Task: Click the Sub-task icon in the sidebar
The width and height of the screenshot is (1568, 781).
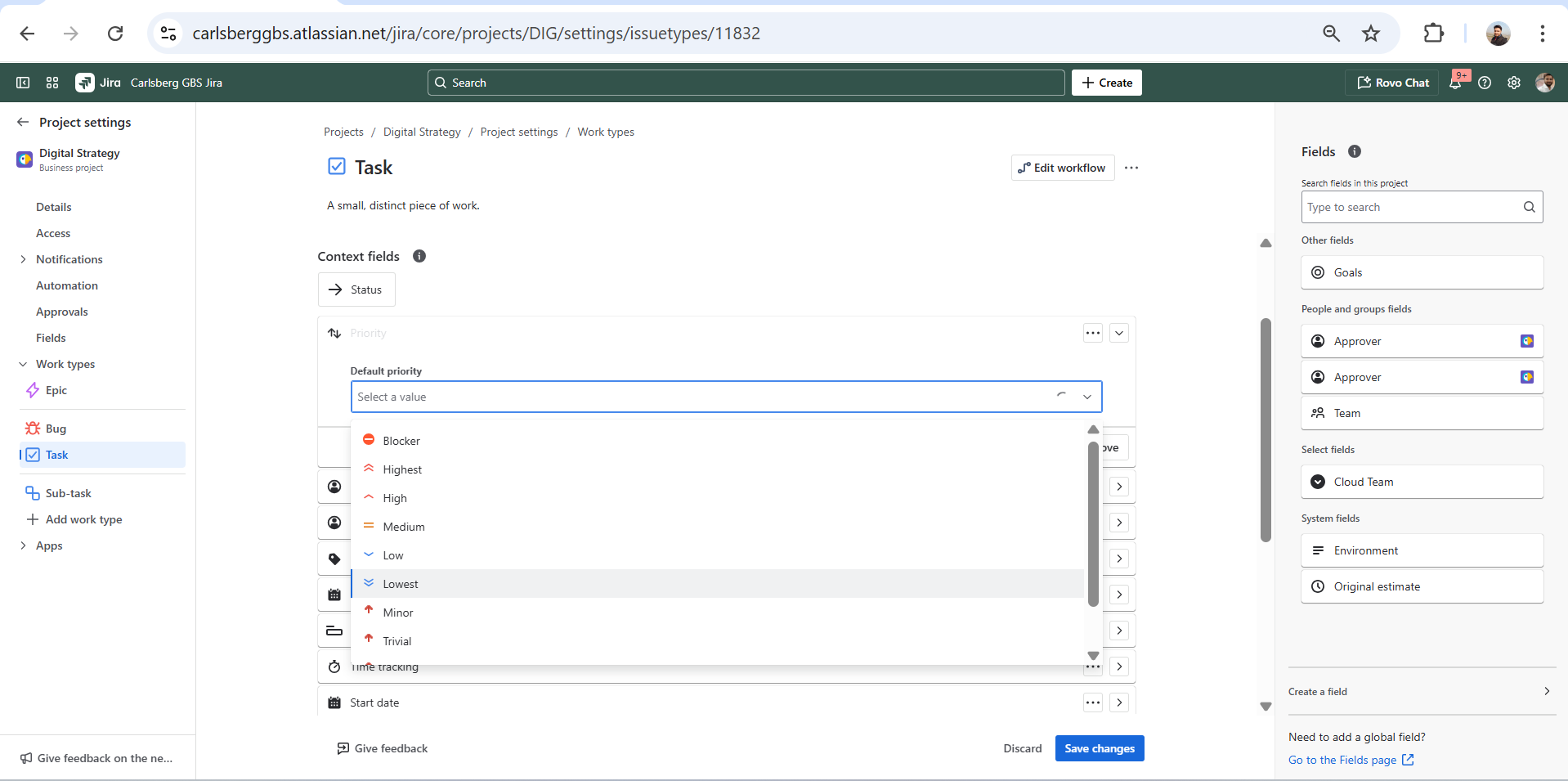Action: tap(31, 492)
